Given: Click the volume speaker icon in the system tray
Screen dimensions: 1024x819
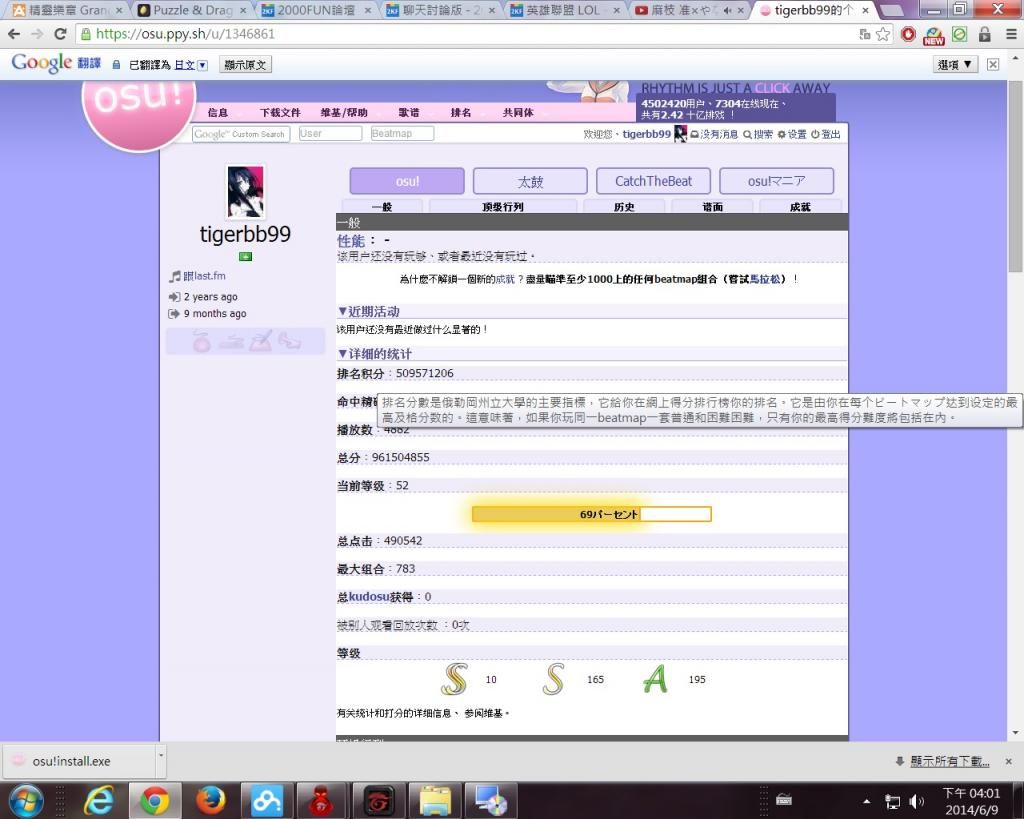Looking at the screenshot, I should tap(916, 801).
